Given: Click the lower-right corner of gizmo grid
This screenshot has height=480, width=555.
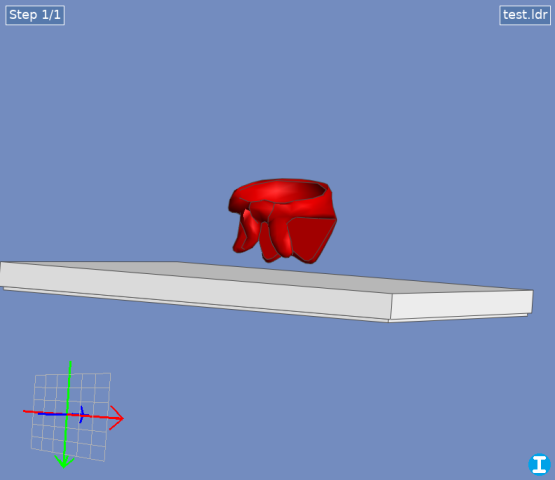Looking at the screenshot, I should pyautogui.click(x=104, y=461).
